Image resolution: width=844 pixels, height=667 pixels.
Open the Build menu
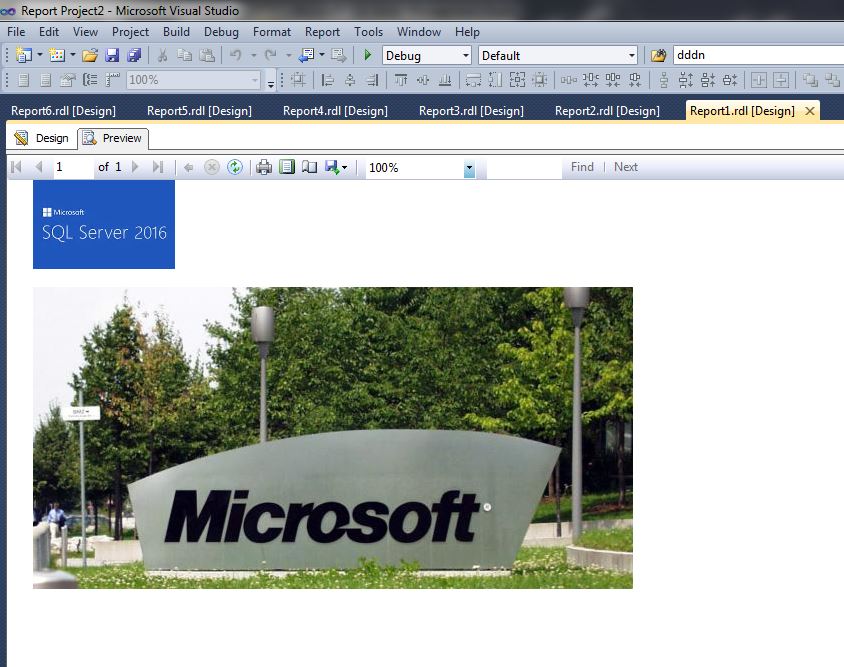[177, 32]
